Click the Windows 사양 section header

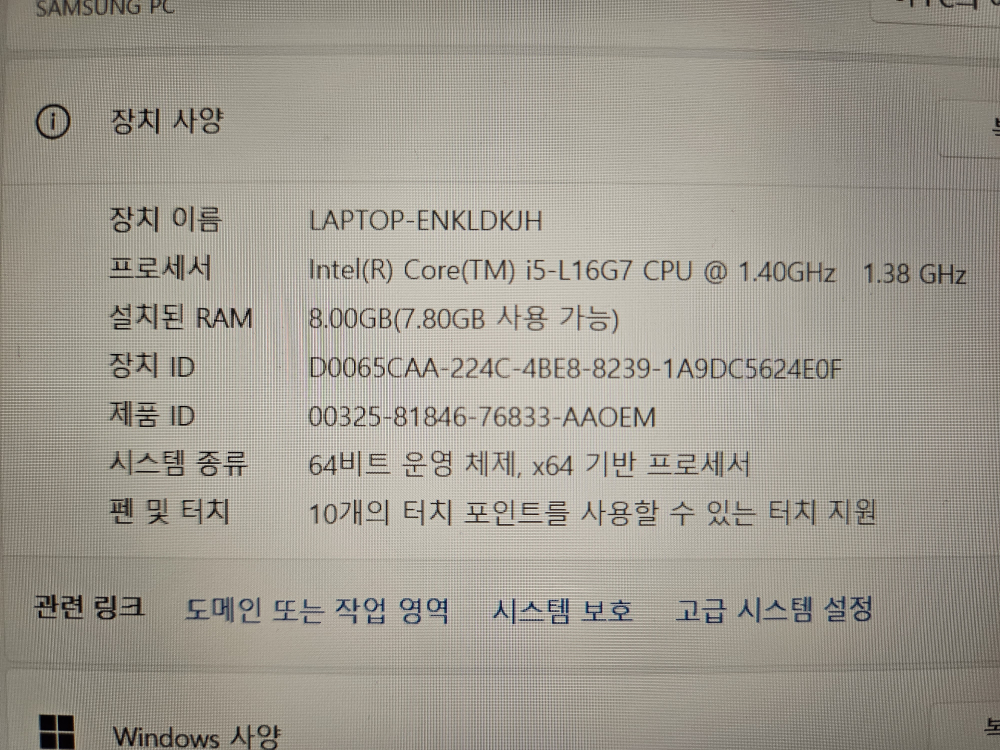[x=196, y=737]
